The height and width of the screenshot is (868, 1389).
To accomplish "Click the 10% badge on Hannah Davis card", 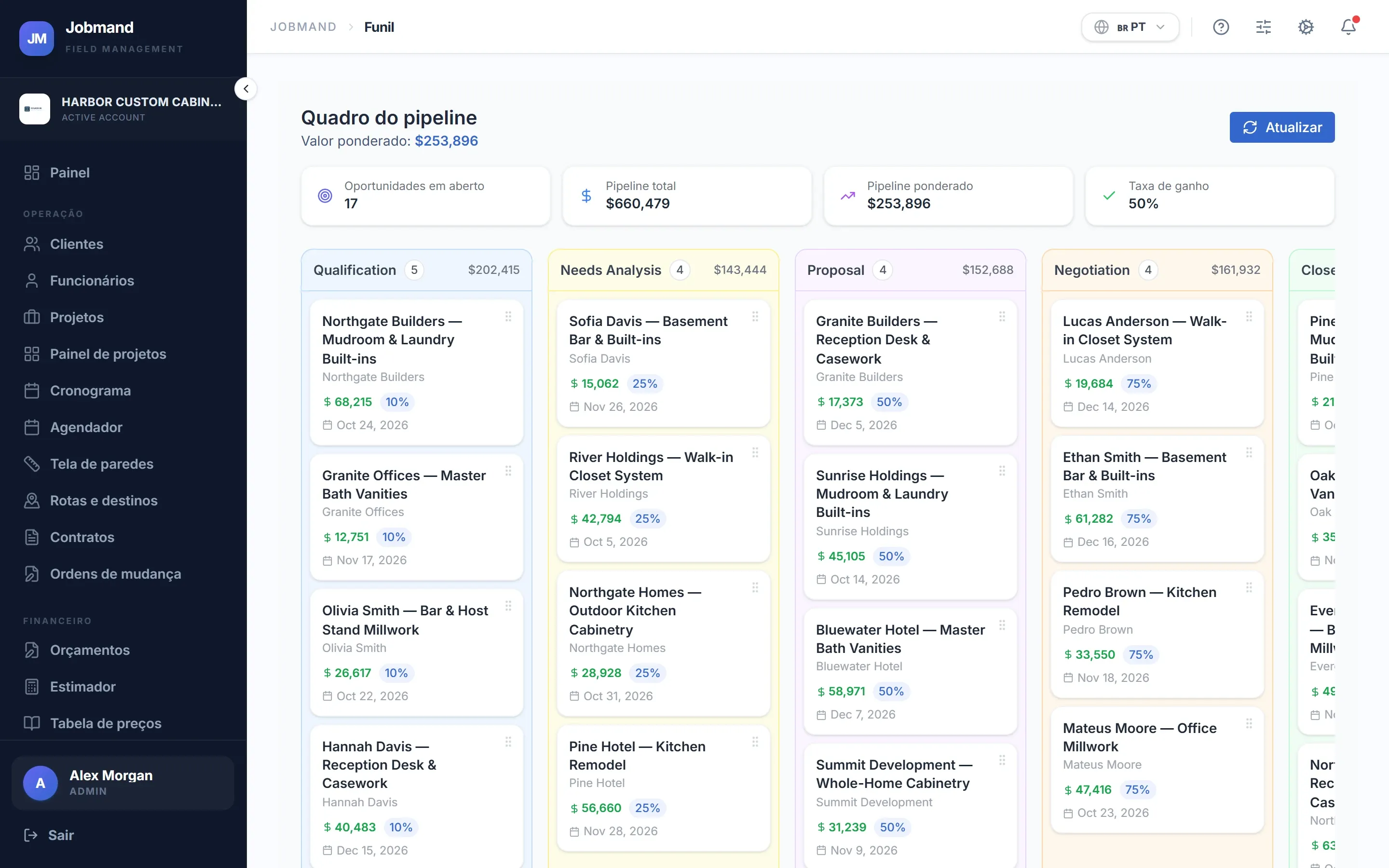I will pos(401,827).
